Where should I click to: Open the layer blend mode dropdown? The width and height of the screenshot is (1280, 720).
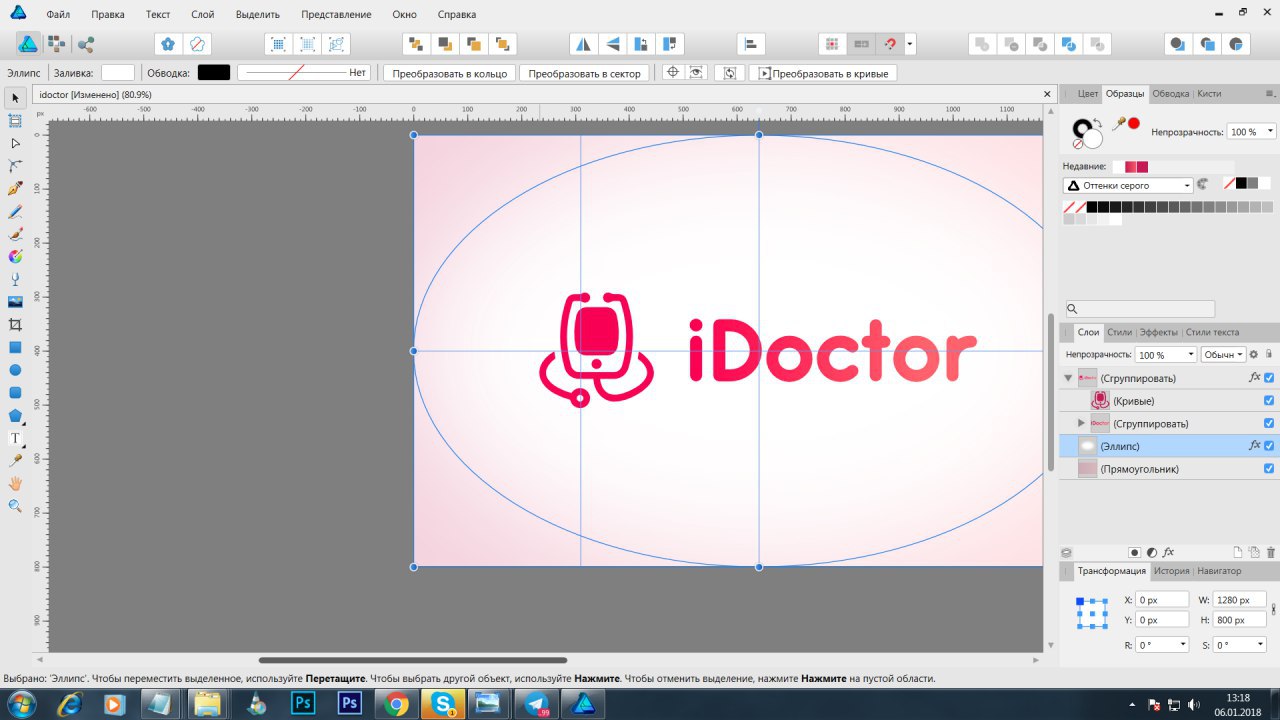(x=1223, y=355)
